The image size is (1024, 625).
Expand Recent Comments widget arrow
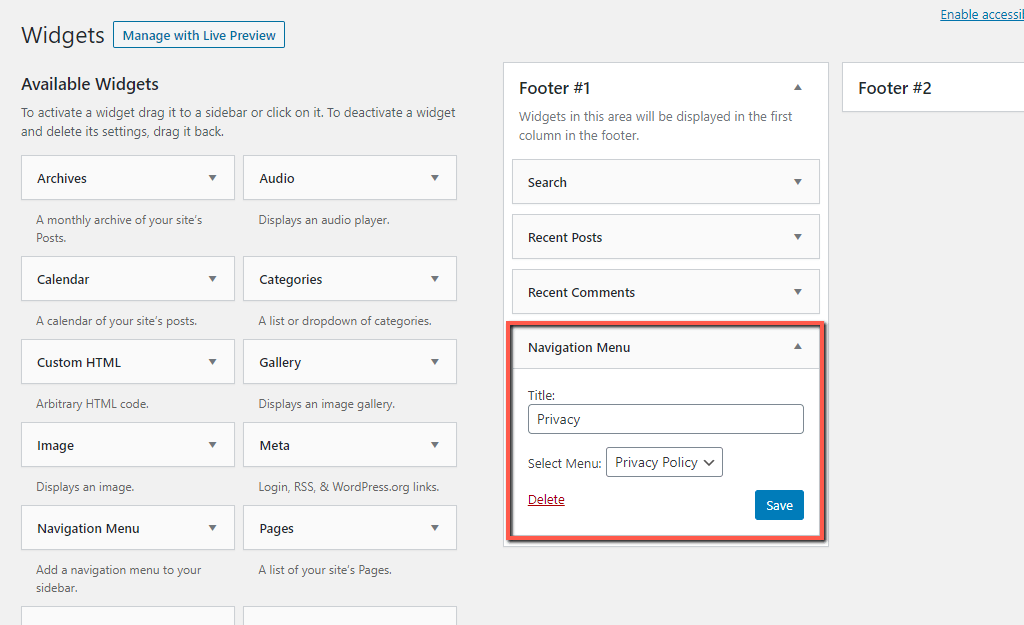[x=797, y=292]
